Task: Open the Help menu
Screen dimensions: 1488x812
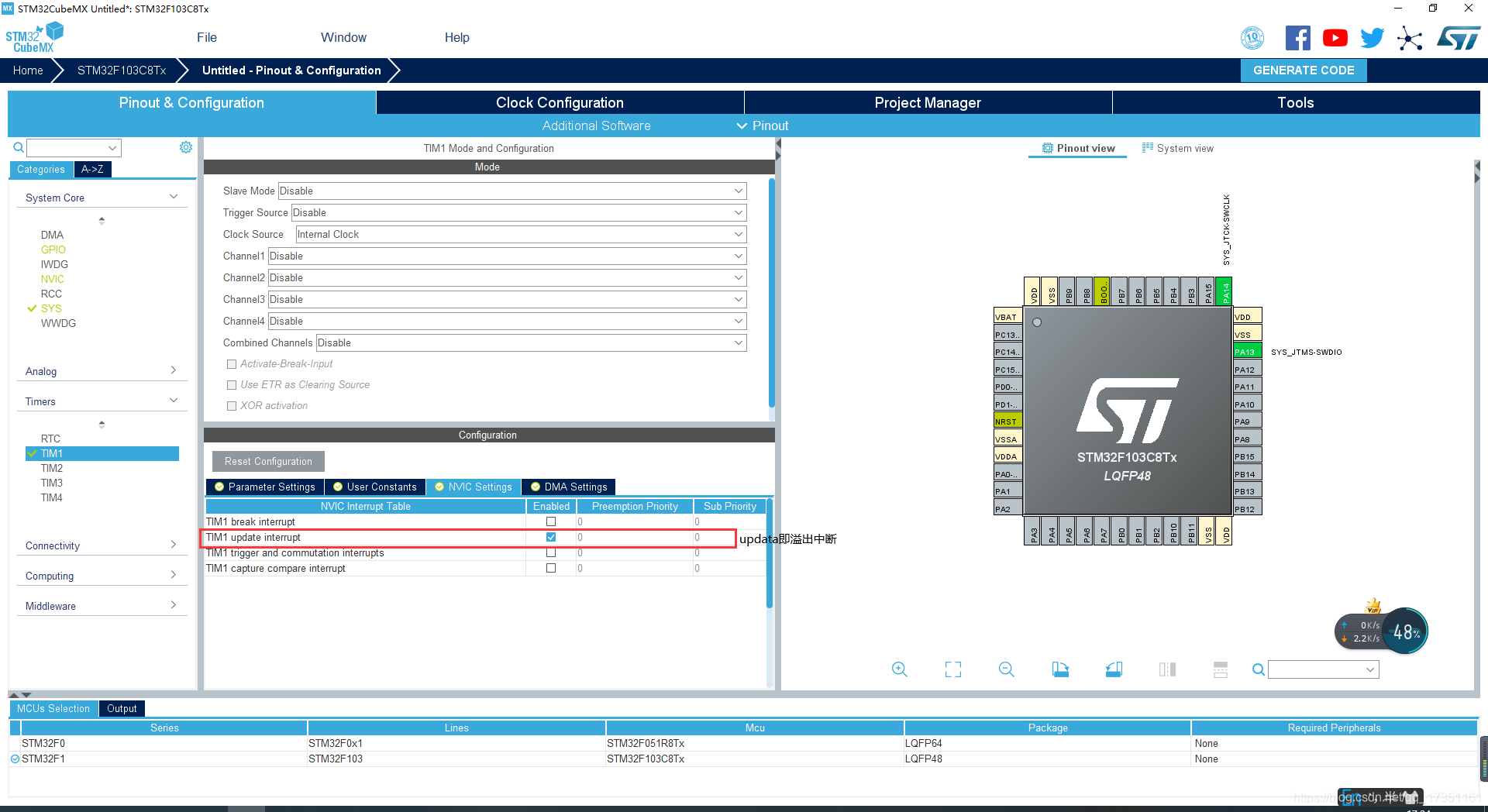Action: pos(456,37)
